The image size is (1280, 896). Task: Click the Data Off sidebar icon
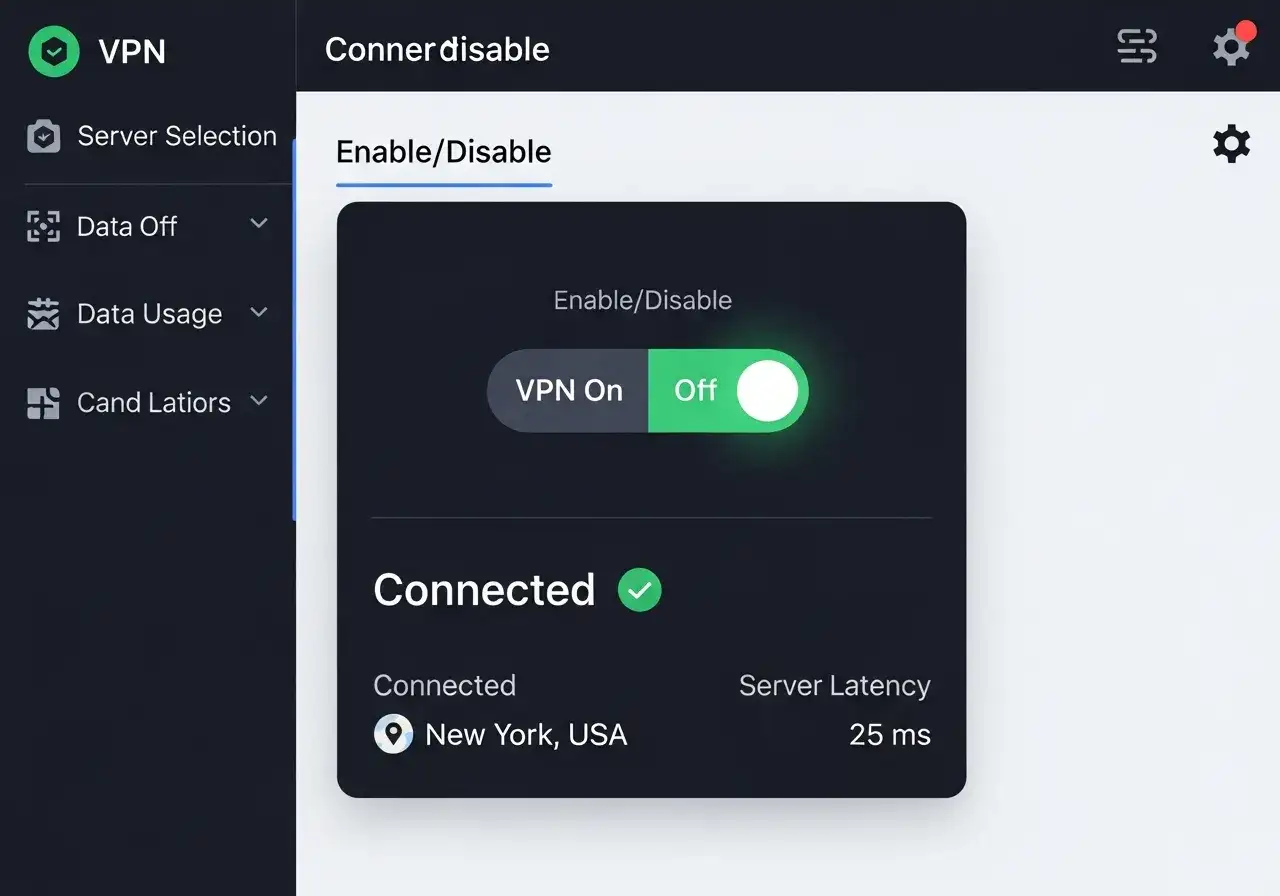tap(42, 226)
